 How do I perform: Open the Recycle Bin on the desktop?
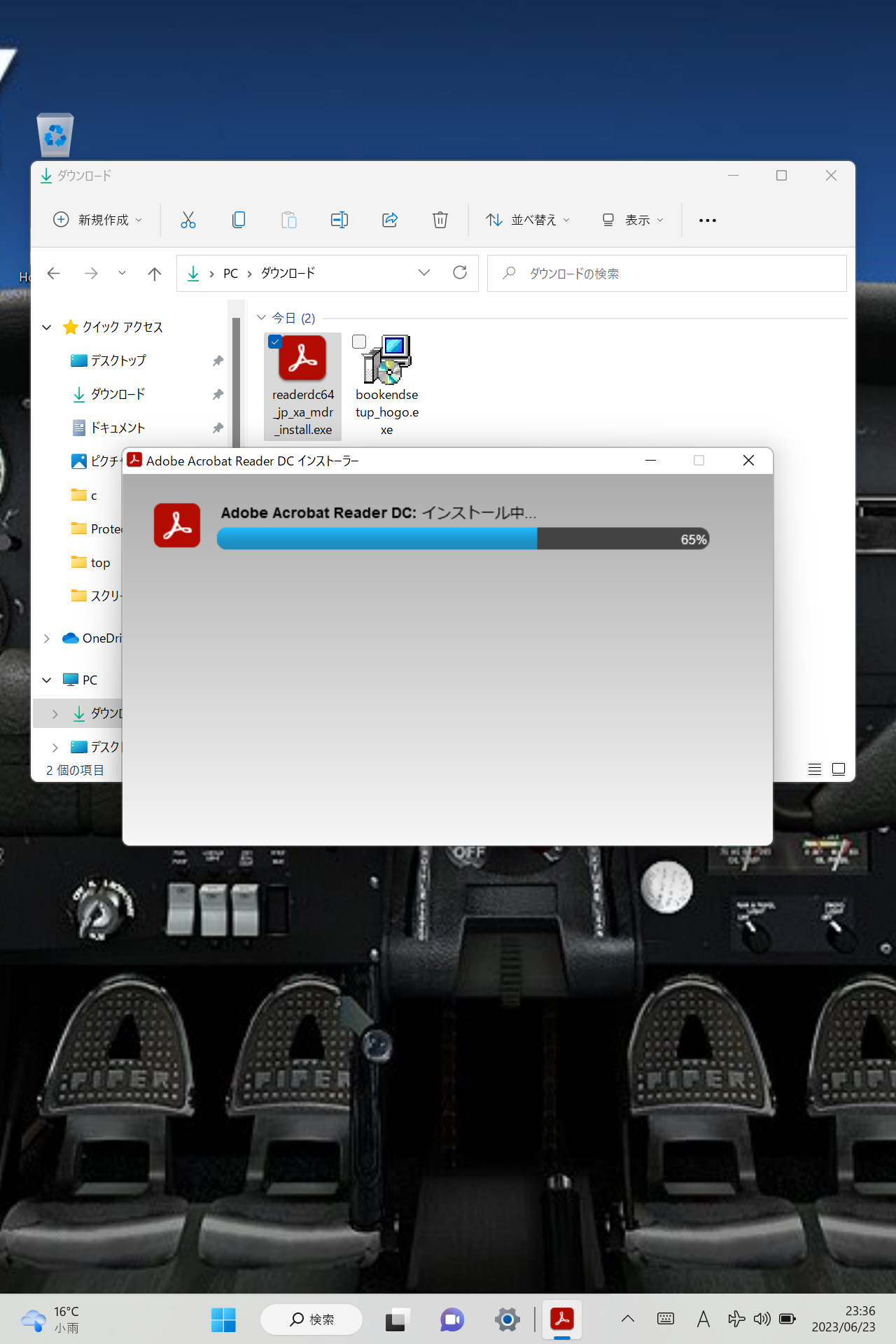coord(55,134)
